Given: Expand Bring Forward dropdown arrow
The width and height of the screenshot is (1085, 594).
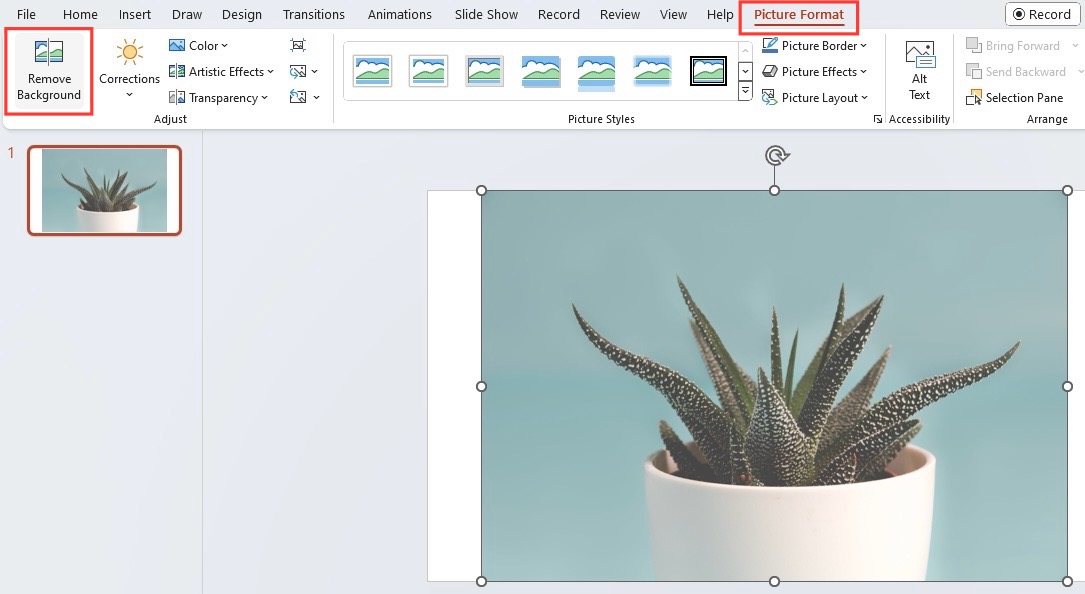Looking at the screenshot, I should coord(1075,46).
